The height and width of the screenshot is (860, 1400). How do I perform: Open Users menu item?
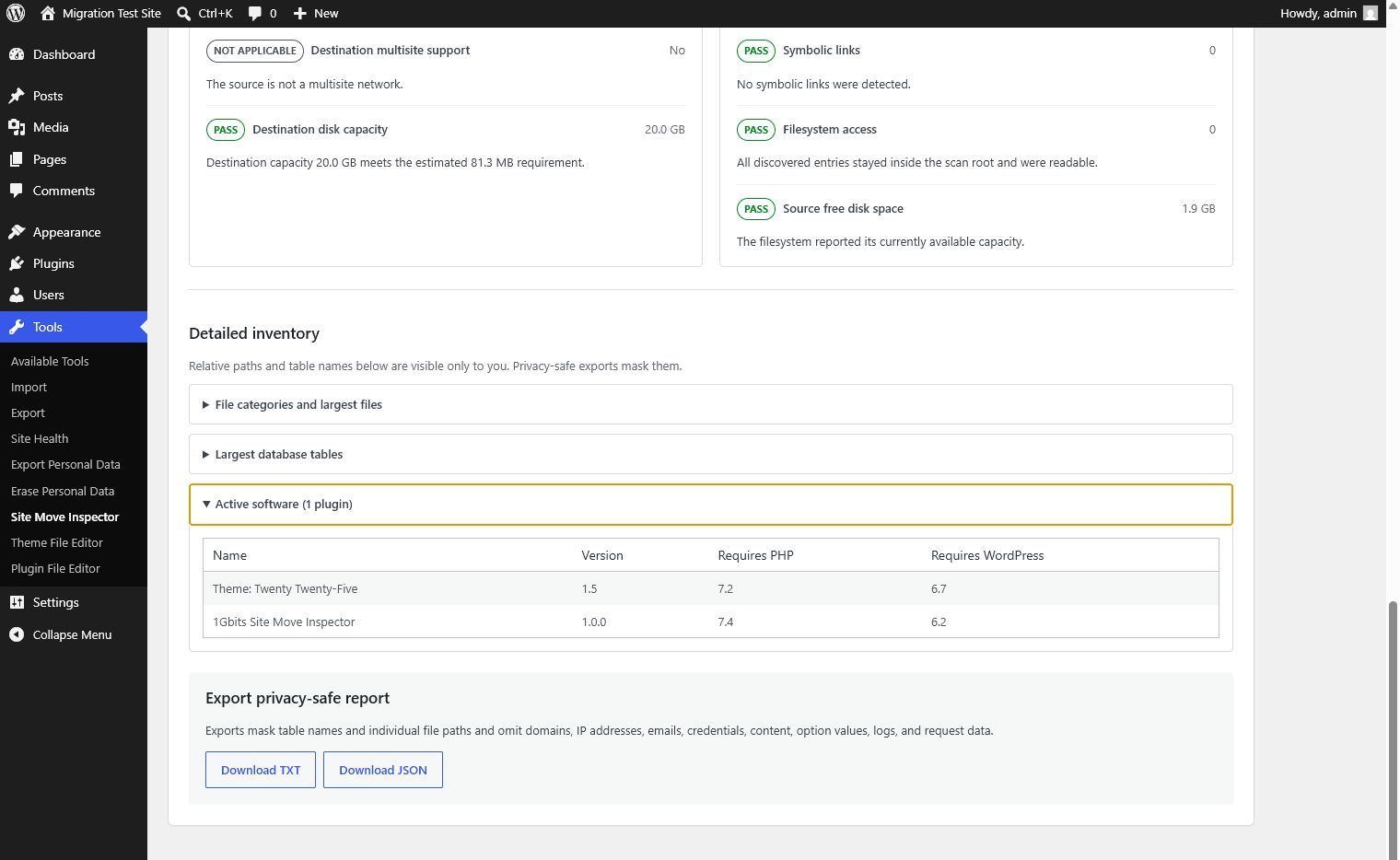[74, 295]
